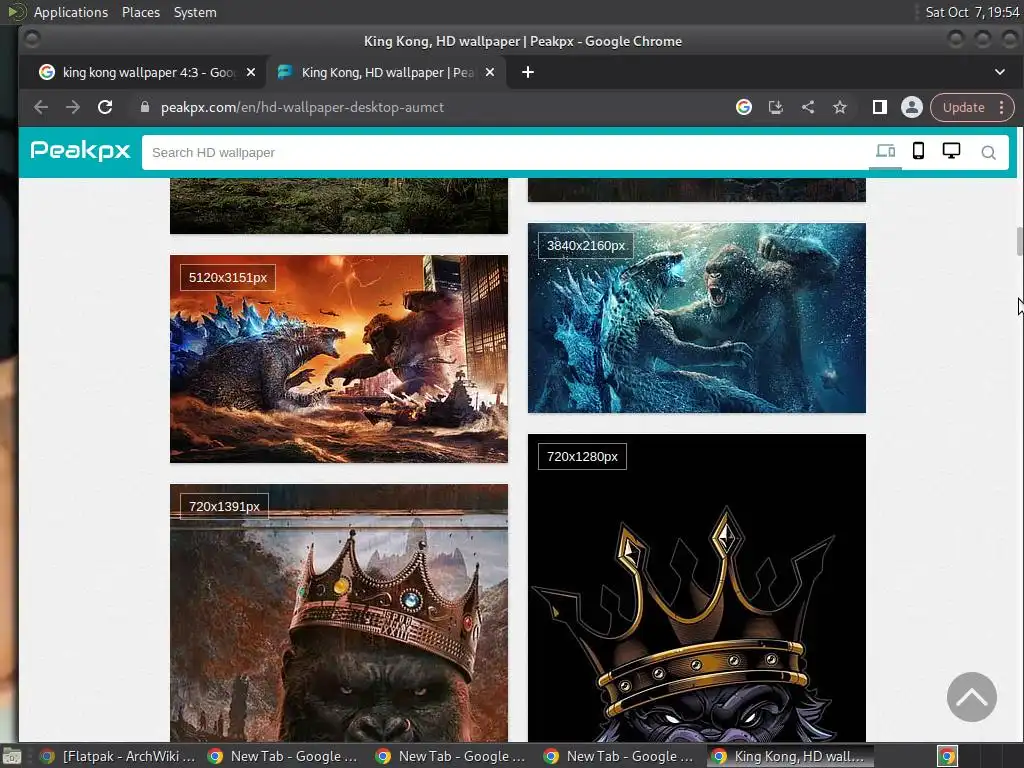
Task: Open a new tab with plus
Action: click(528, 72)
